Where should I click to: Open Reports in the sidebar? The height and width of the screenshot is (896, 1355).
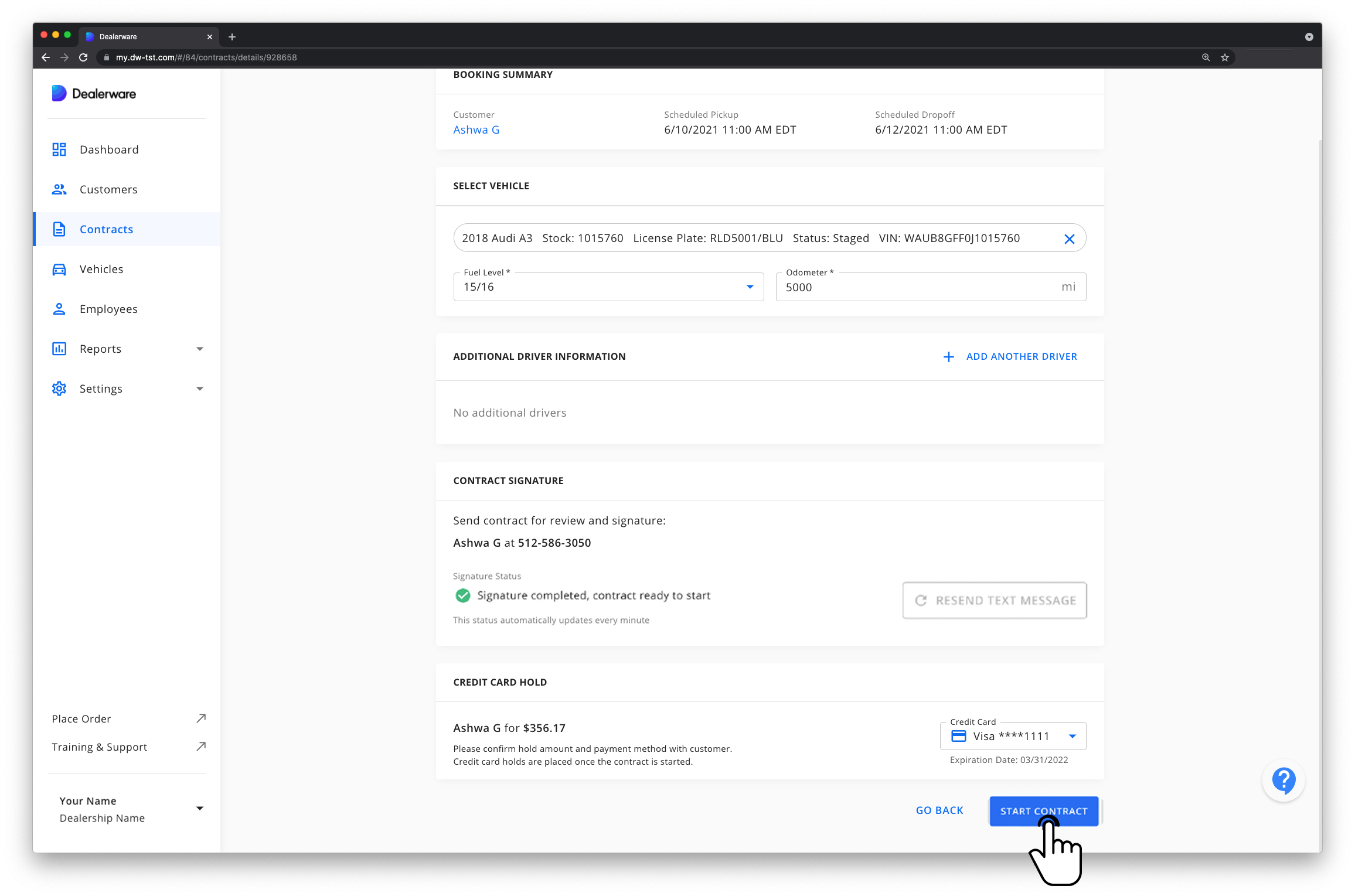pyautogui.click(x=127, y=349)
